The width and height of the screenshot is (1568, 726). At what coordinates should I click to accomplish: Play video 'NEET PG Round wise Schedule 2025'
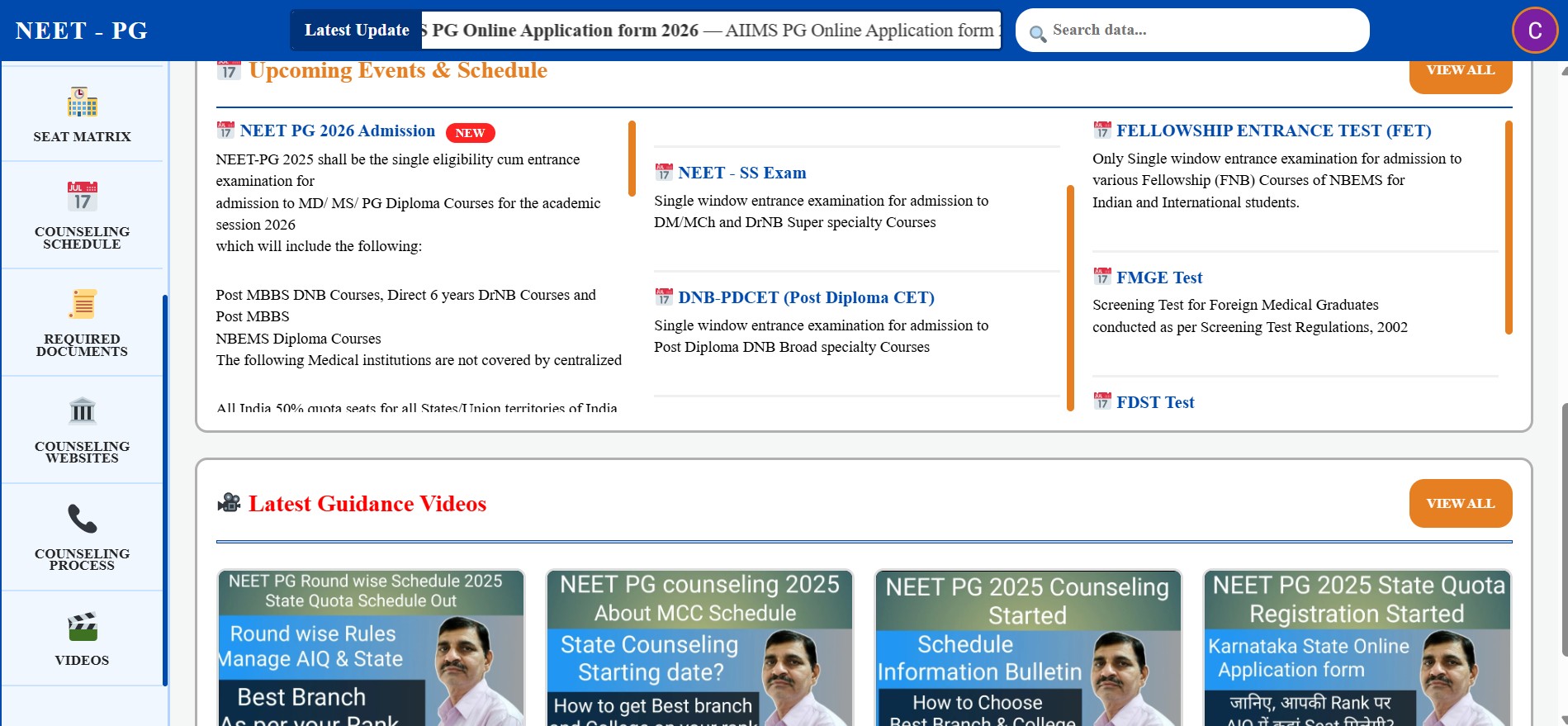click(371, 648)
